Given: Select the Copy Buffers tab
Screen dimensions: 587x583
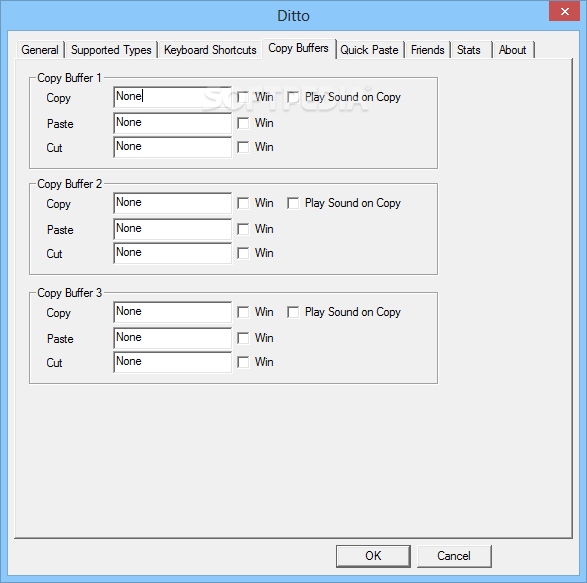Looking at the screenshot, I should point(298,48).
